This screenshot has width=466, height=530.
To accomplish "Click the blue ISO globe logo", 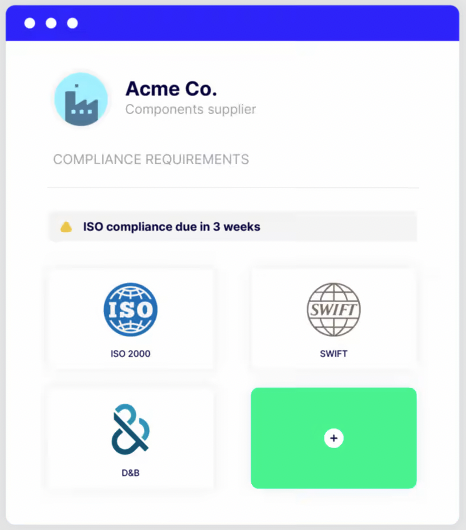I will pyautogui.click(x=130, y=309).
